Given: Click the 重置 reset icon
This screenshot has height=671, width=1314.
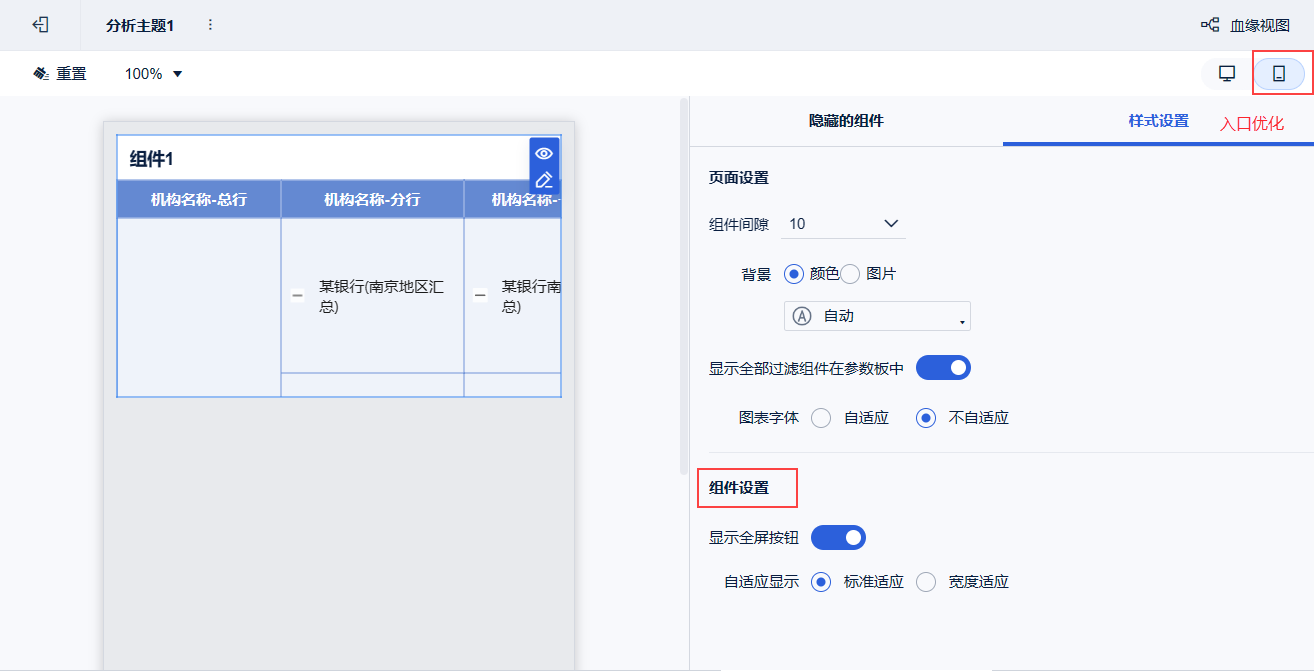Looking at the screenshot, I should (x=41, y=74).
